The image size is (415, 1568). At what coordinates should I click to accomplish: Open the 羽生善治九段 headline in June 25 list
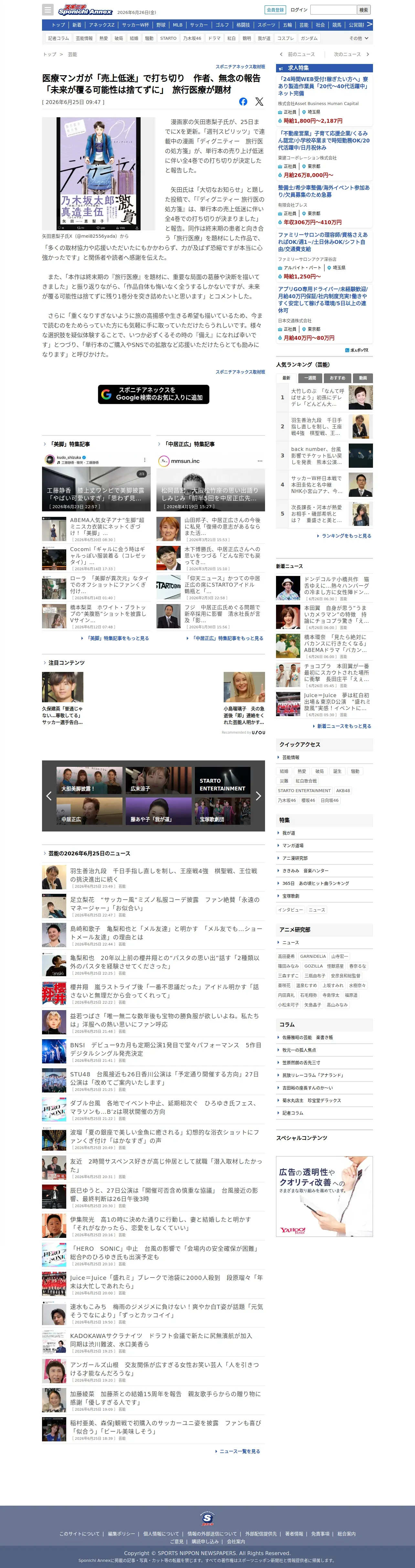click(x=163, y=875)
